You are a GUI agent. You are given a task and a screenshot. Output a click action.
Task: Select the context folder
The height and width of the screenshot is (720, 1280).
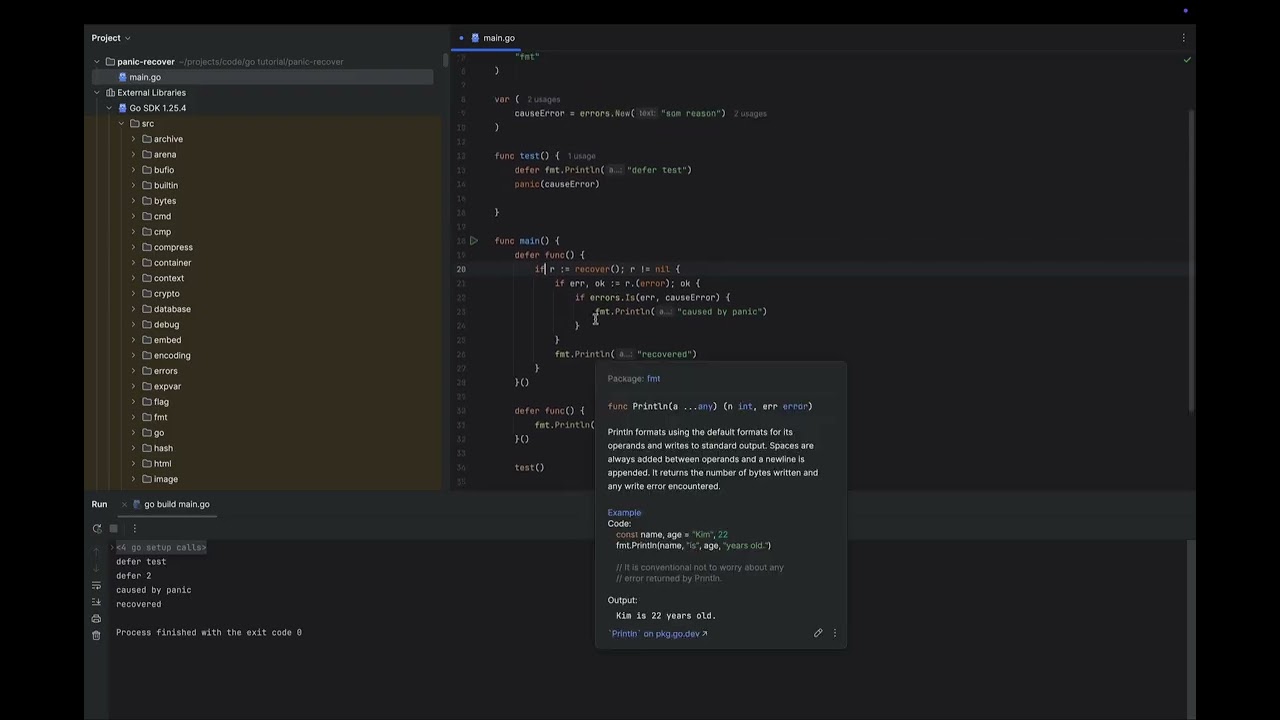pos(169,279)
